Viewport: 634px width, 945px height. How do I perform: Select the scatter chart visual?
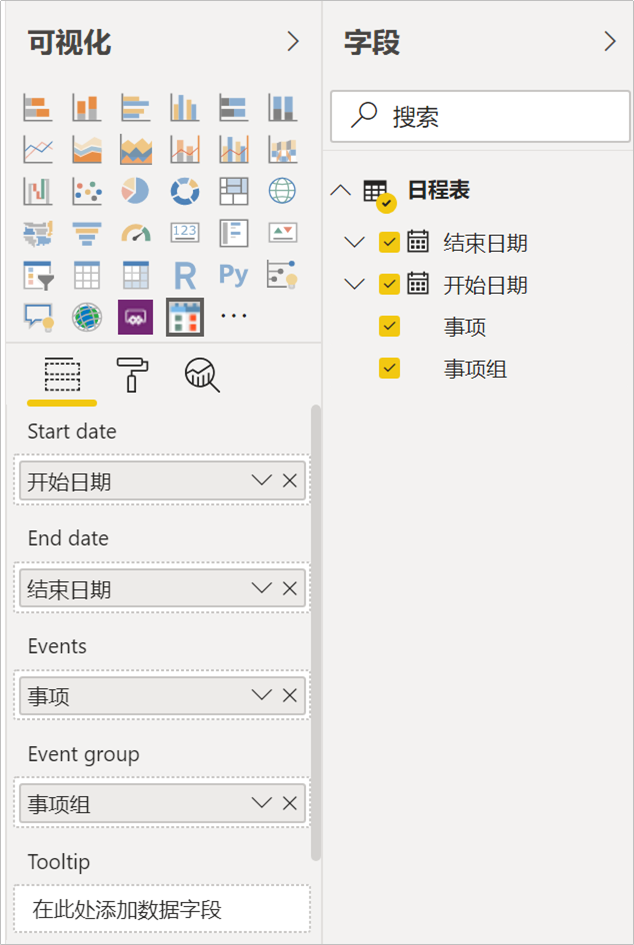coord(87,190)
